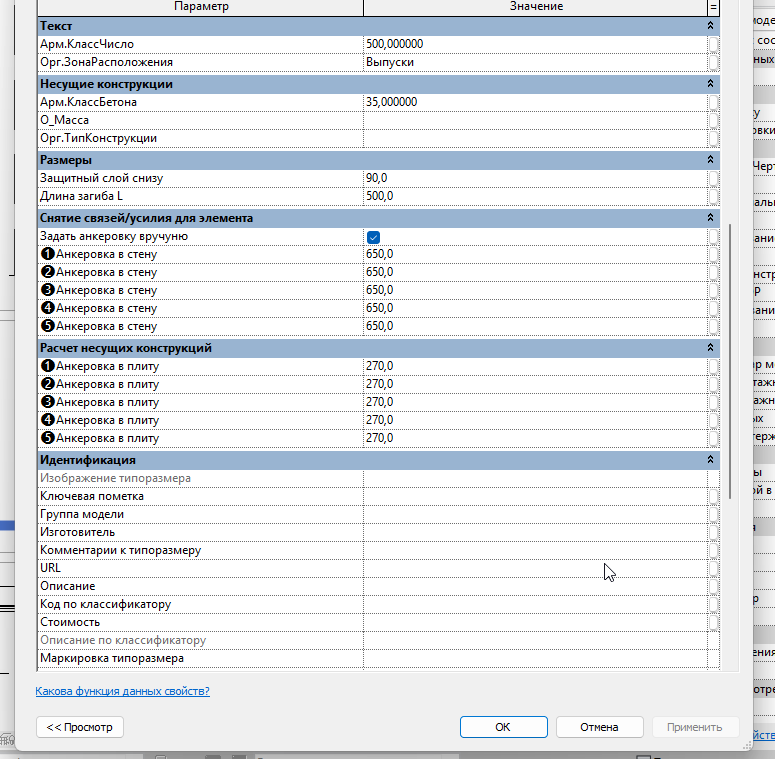
Task: Toggle the Задать анкеровку вручную checkbox
Action: coord(374,237)
